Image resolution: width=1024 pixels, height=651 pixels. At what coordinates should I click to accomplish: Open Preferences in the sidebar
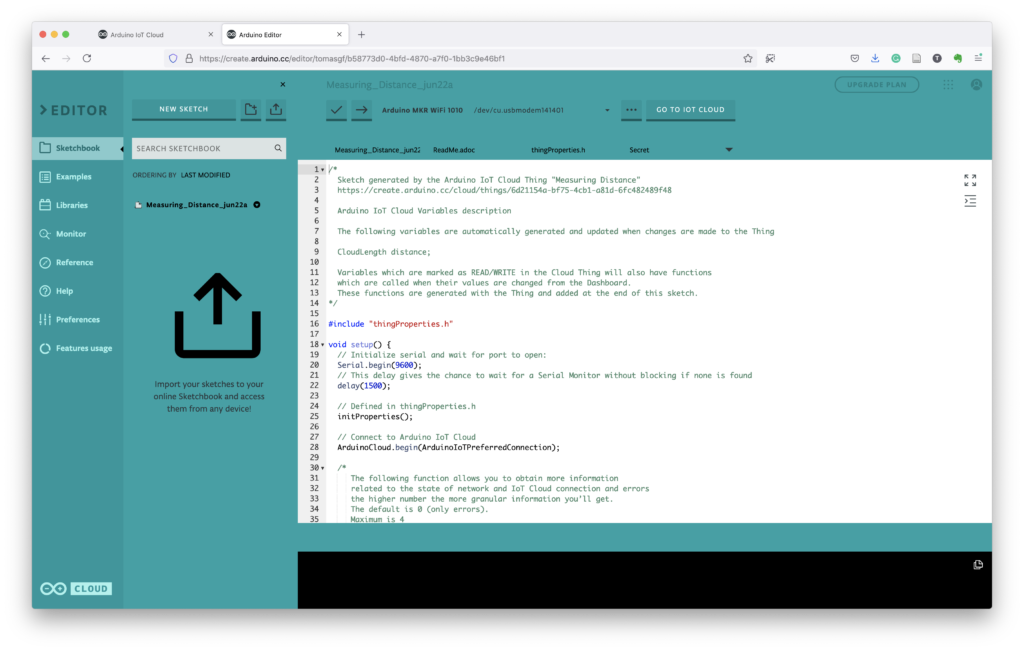tap(78, 319)
